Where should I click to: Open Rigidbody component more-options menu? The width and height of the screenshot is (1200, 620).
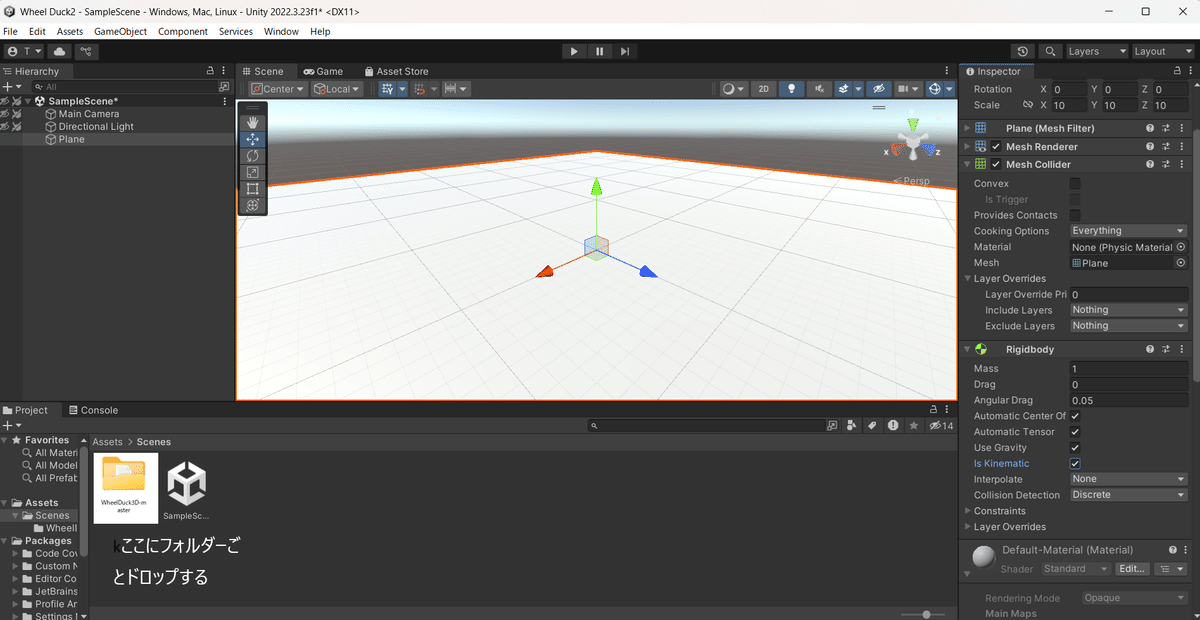(1182, 349)
